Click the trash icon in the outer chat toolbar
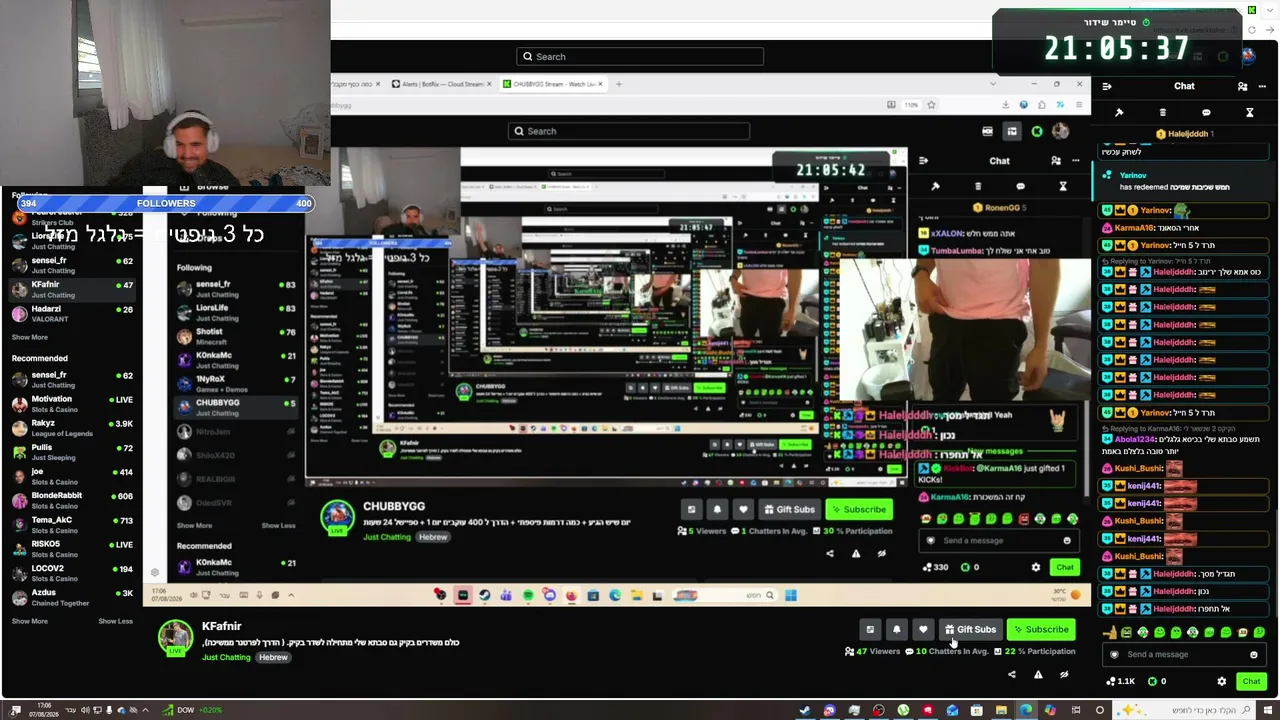The width and height of the screenshot is (1280, 720). point(1162,113)
